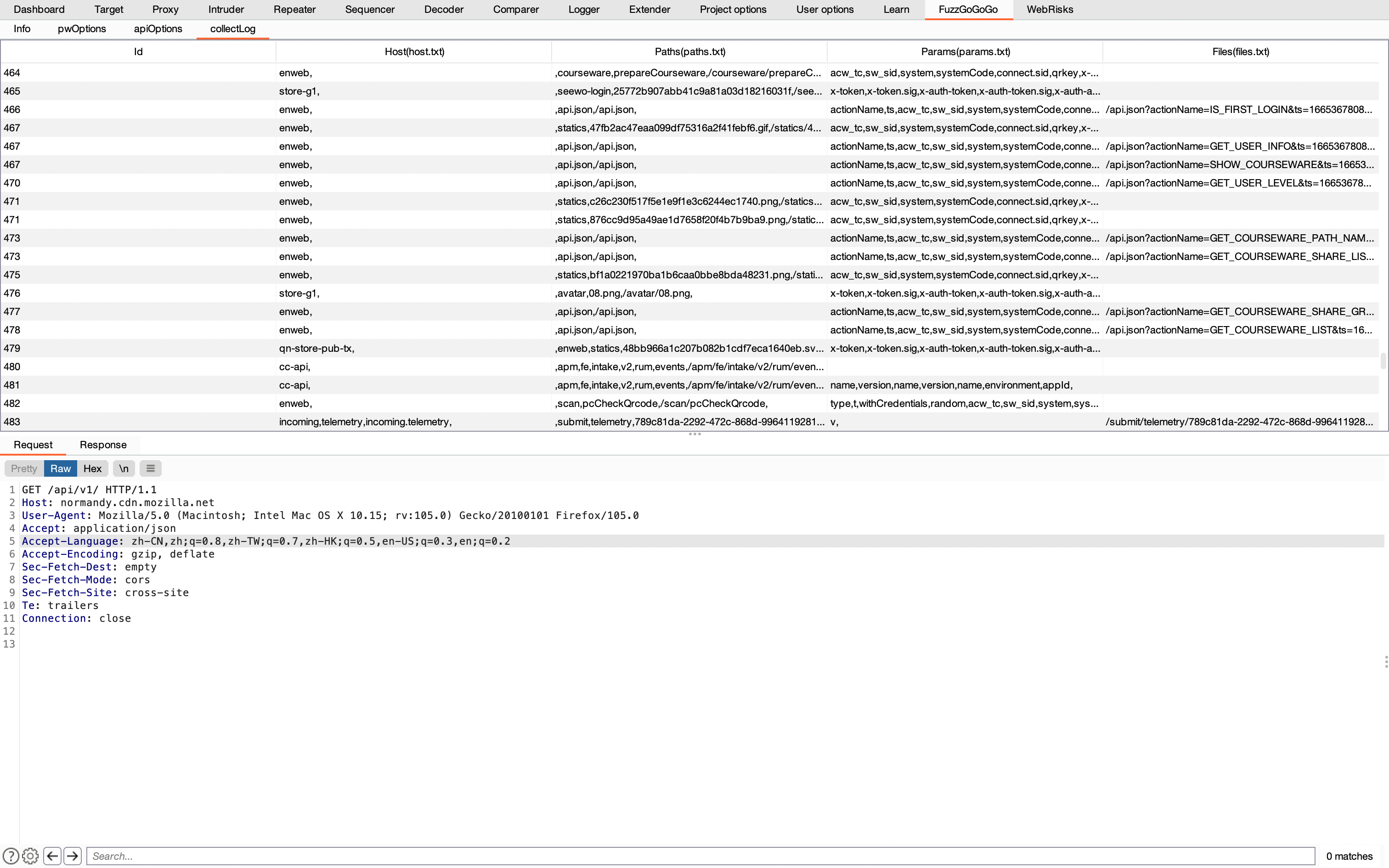The width and height of the screenshot is (1389, 868).
Task: Switch to the pwOptions tab
Action: coord(81,28)
